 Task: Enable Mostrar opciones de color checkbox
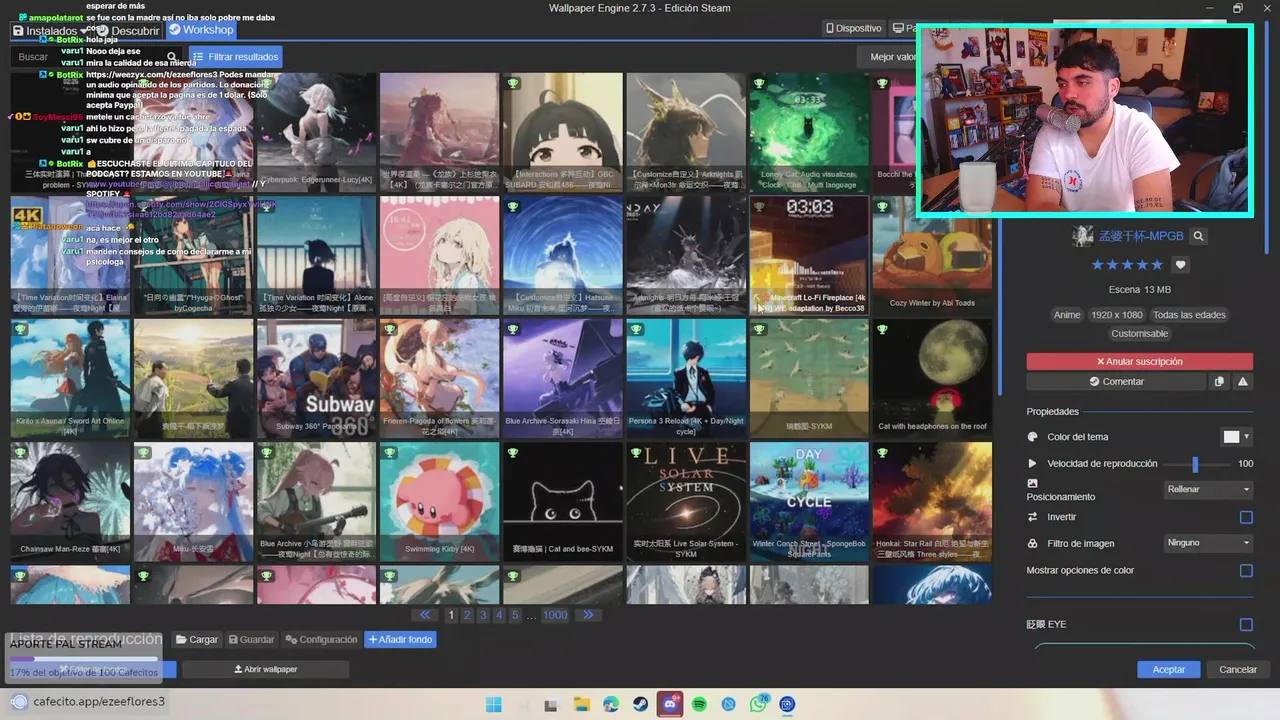[x=1246, y=571]
